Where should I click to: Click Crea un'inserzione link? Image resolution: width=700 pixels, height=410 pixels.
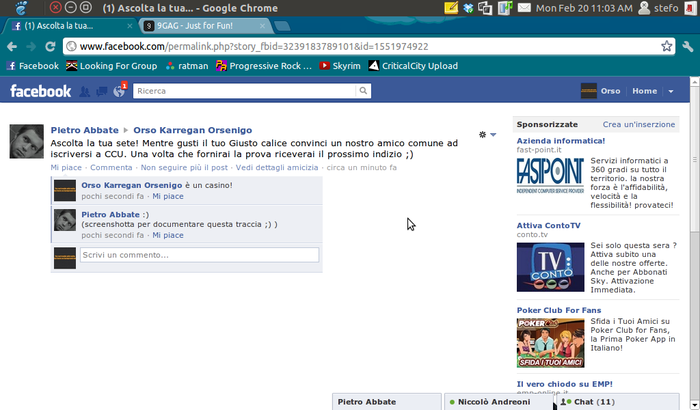tap(639, 125)
